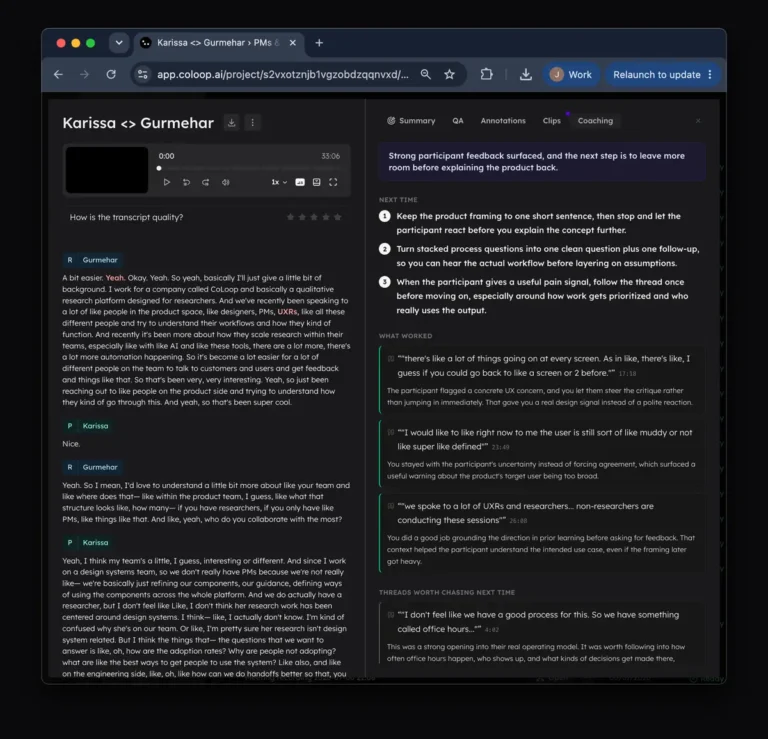Select the Coaching tab
The image size is (768, 739).
pos(595,120)
